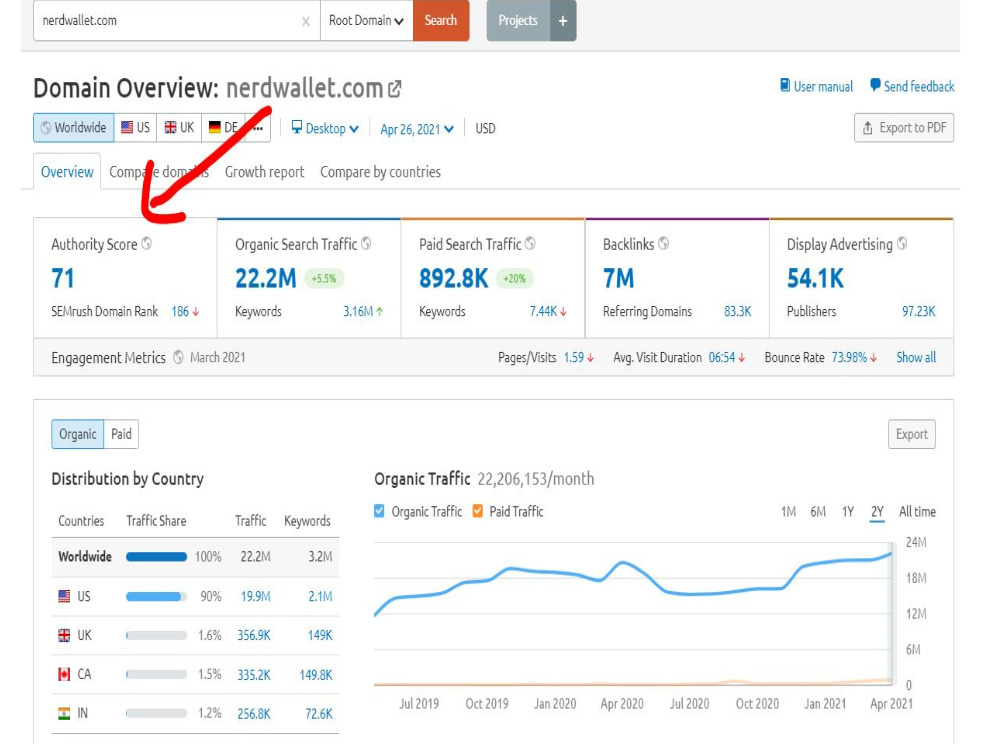Switch distribution view to Paid

coord(121,434)
